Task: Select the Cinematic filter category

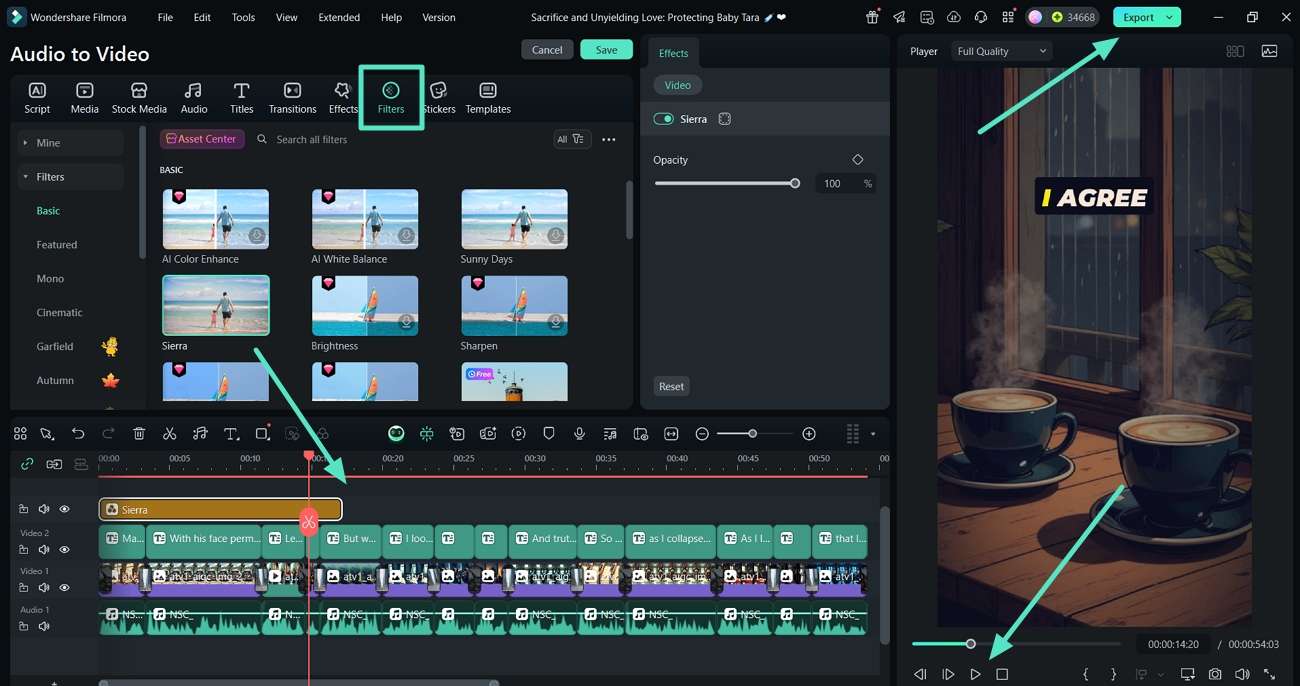Action: coord(60,312)
